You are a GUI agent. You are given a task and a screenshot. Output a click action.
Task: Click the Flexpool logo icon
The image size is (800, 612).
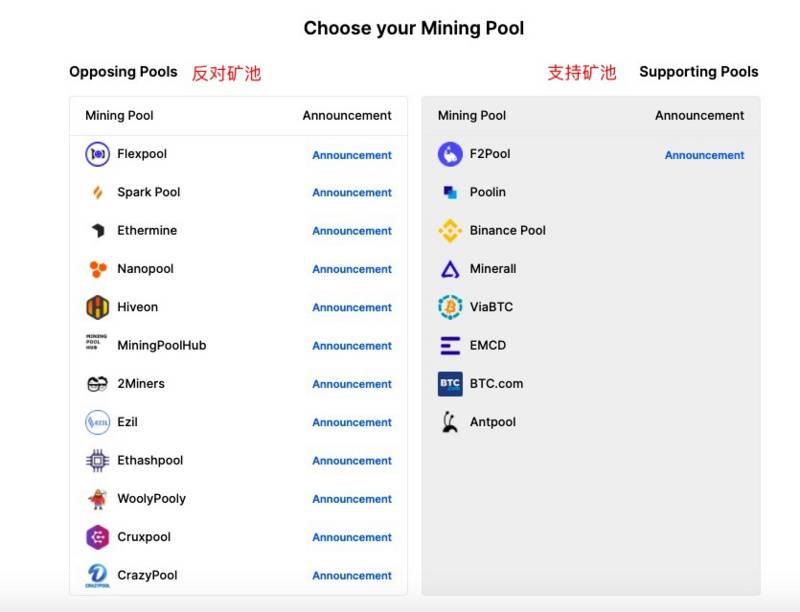(97, 154)
